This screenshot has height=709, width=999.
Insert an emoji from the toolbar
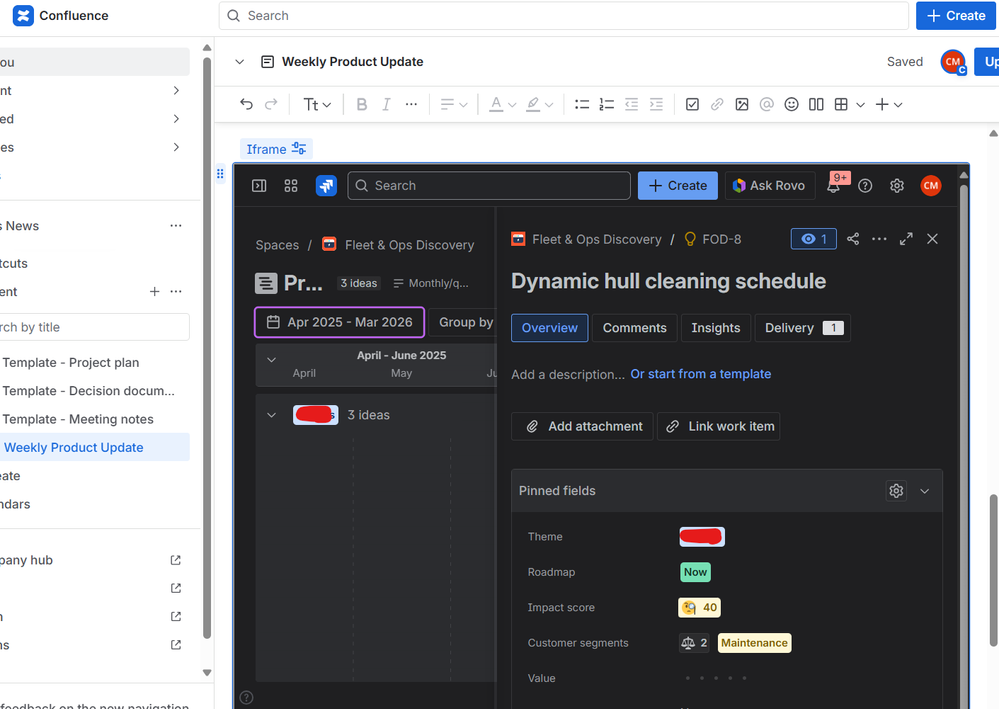point(791,104)
